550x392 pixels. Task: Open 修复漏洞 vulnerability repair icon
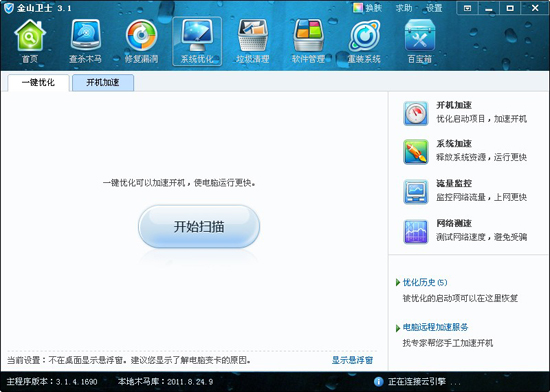(x=141, y=35)
